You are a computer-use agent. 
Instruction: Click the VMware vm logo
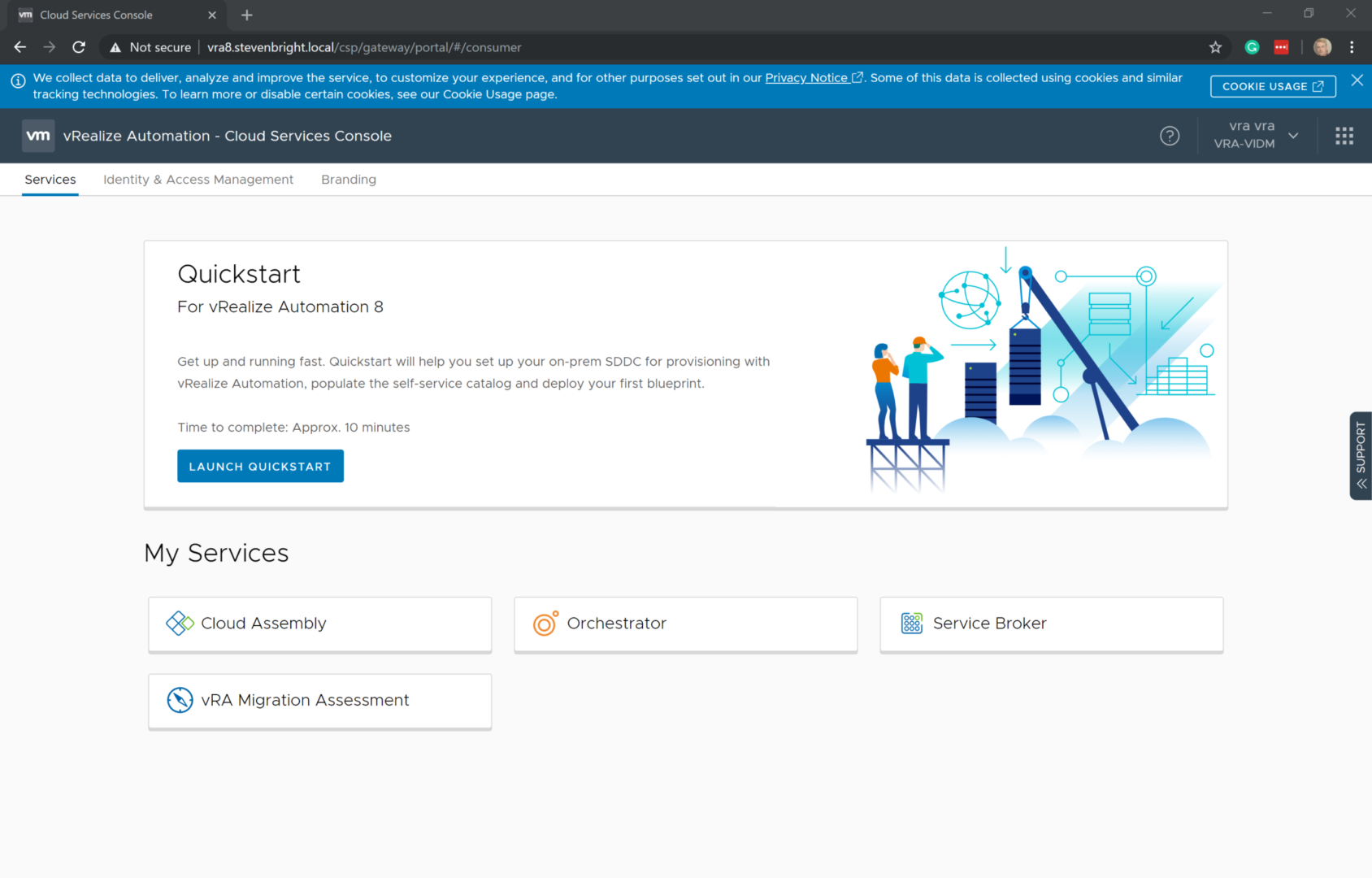coord(38,136)
